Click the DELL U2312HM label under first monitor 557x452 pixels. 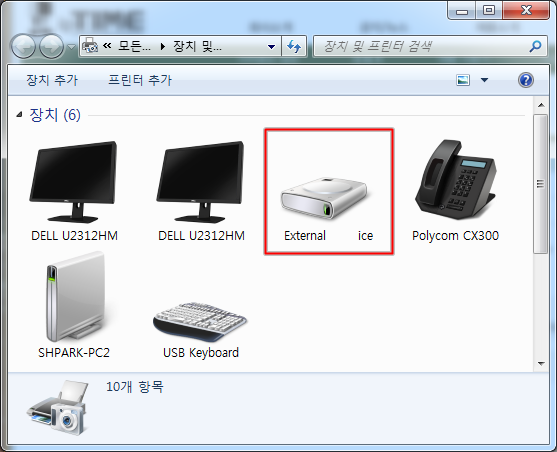click(74, 236)
